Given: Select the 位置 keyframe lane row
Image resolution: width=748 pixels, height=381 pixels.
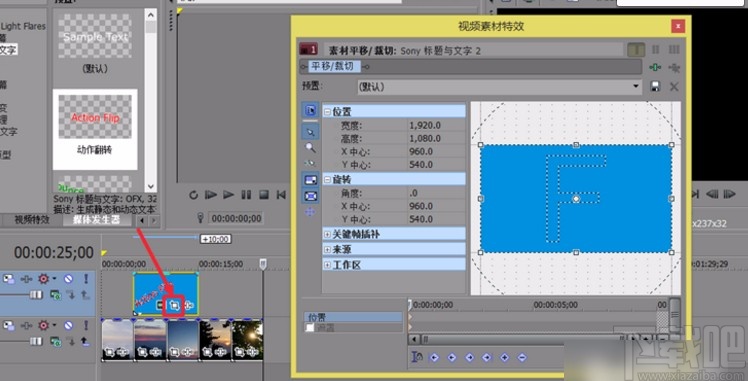Looking at the screenshot, I should coord(353,317).
